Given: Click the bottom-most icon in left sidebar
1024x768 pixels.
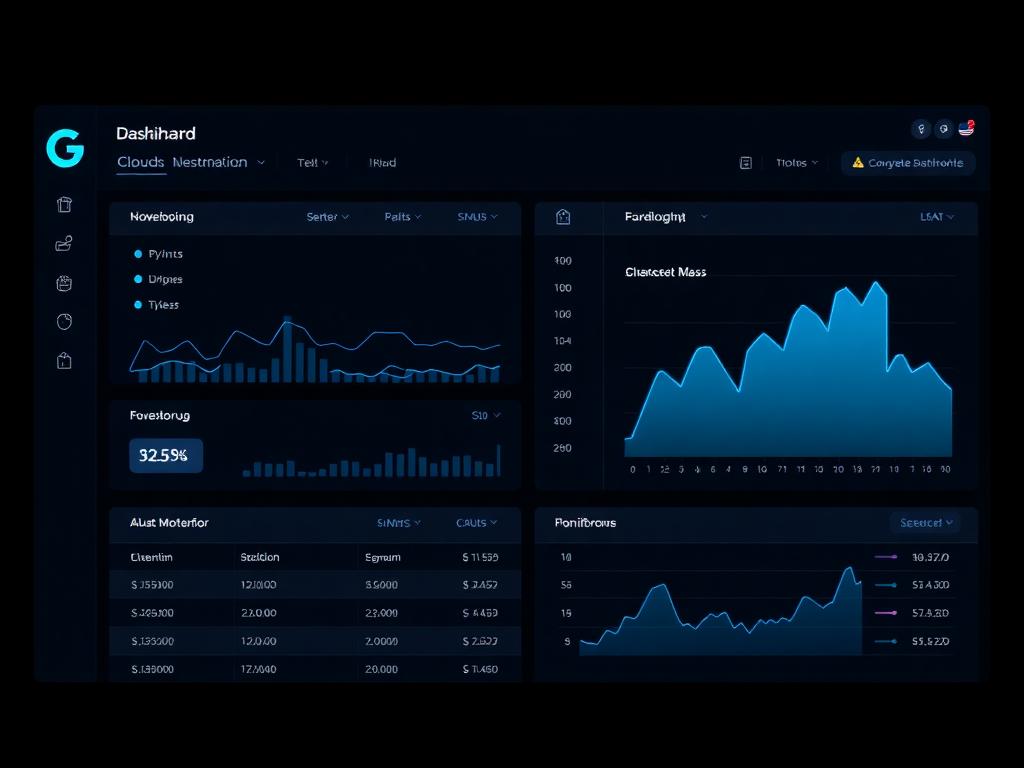Looking at the screenshot, I should (x=64, y=361).
